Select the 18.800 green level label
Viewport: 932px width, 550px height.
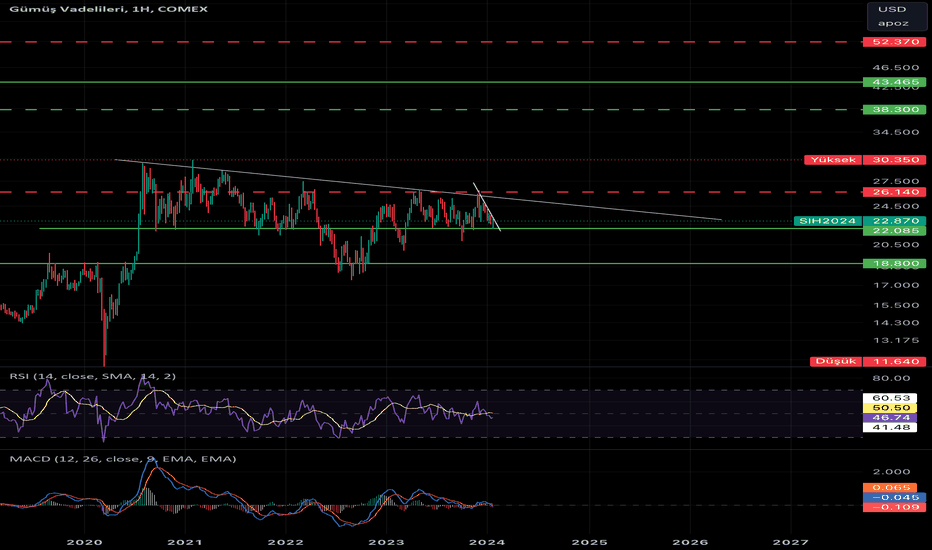point(895,263)
